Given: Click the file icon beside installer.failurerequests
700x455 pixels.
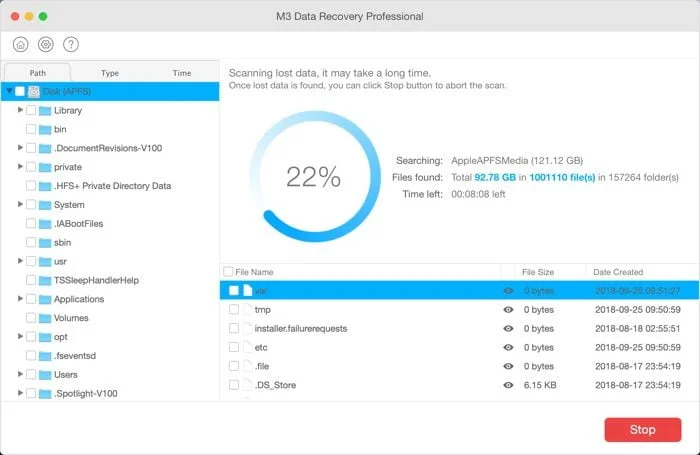Looking at the screenshot, I should [248, 329].
